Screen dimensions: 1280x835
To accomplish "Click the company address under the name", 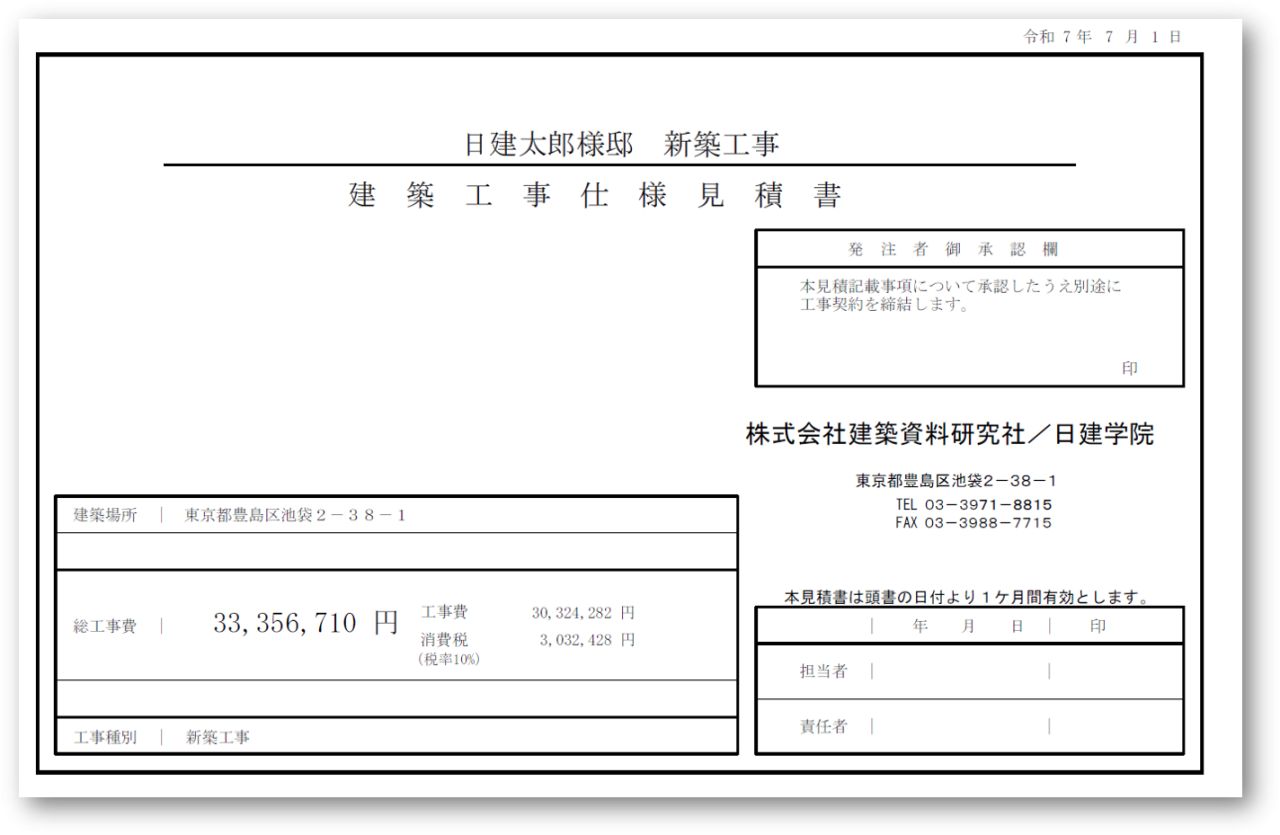I will tap(956, 481).
